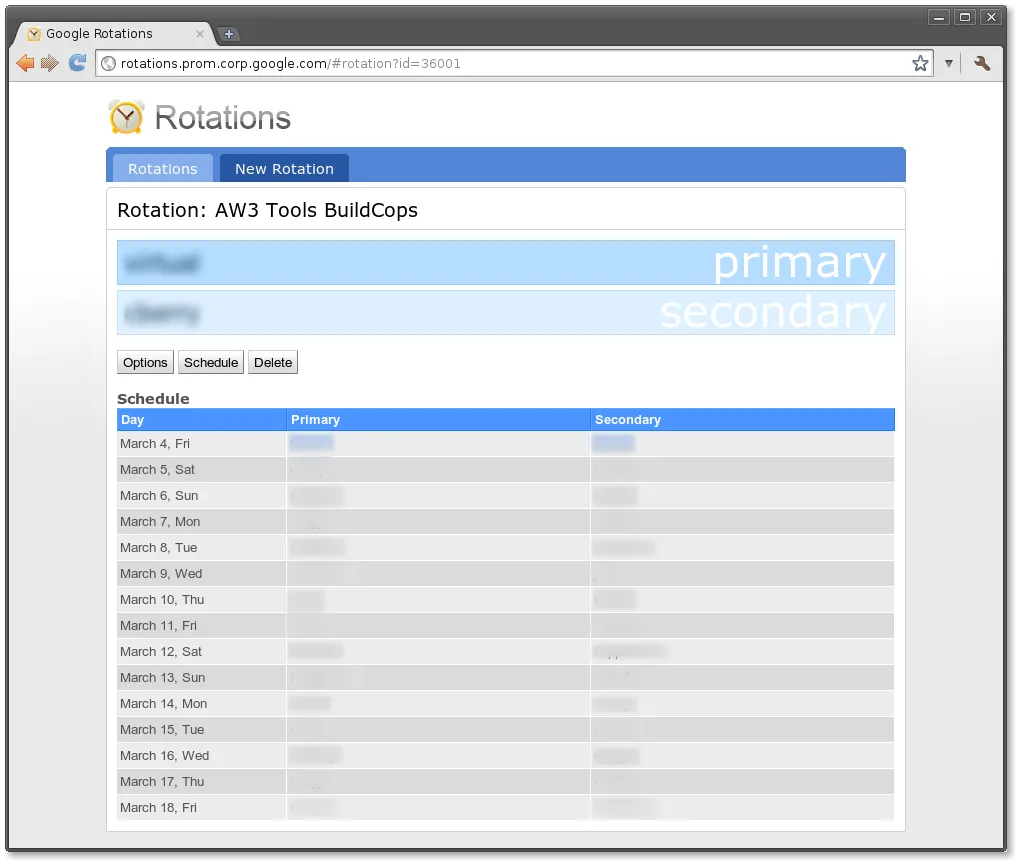Open a new browser tab with the plus icon

pyautogui.click(x=229, y=33)
